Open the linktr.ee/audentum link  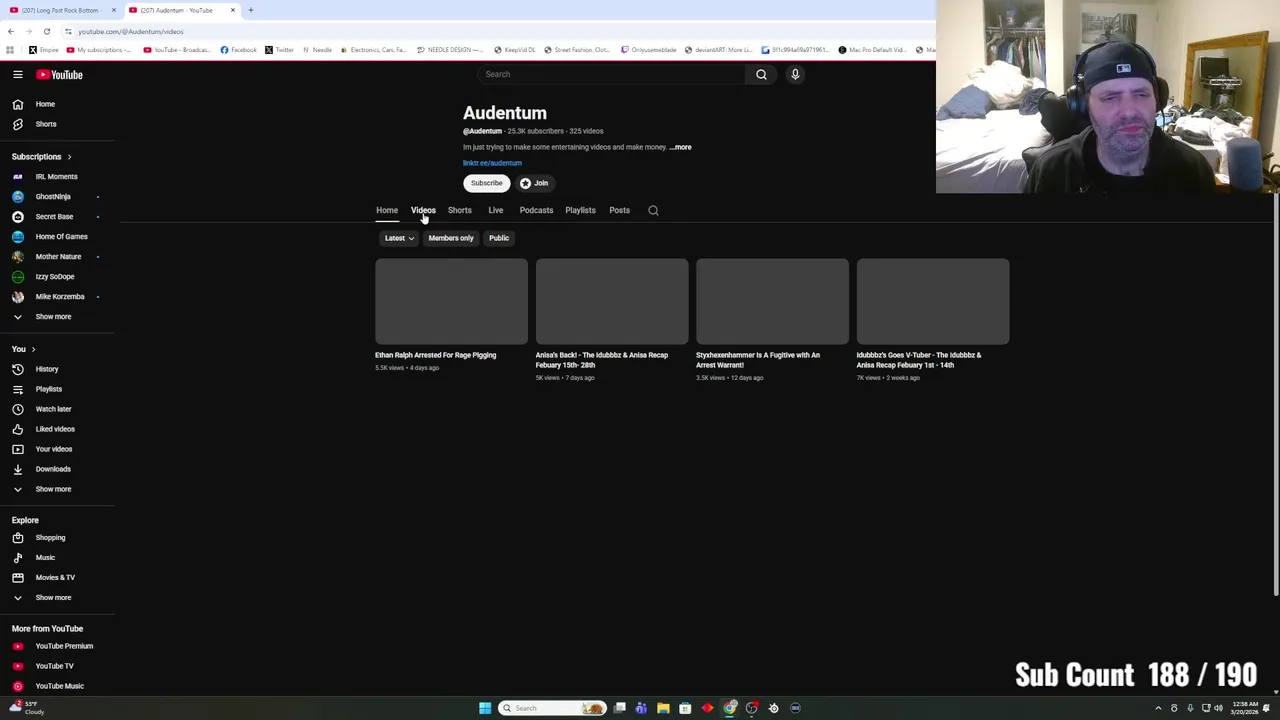coord(492,163)
